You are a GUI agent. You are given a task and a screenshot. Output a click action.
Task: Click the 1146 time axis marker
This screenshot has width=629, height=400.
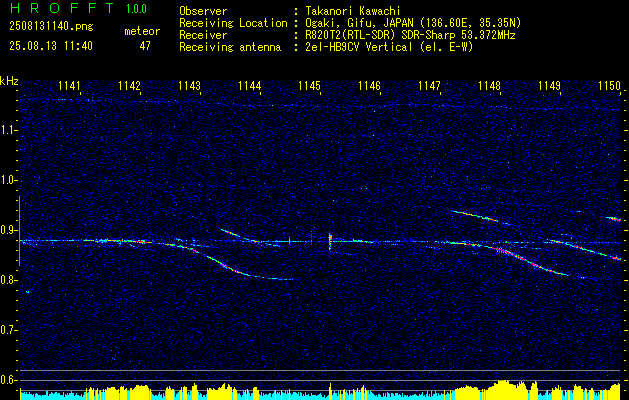tap(369, 86)
